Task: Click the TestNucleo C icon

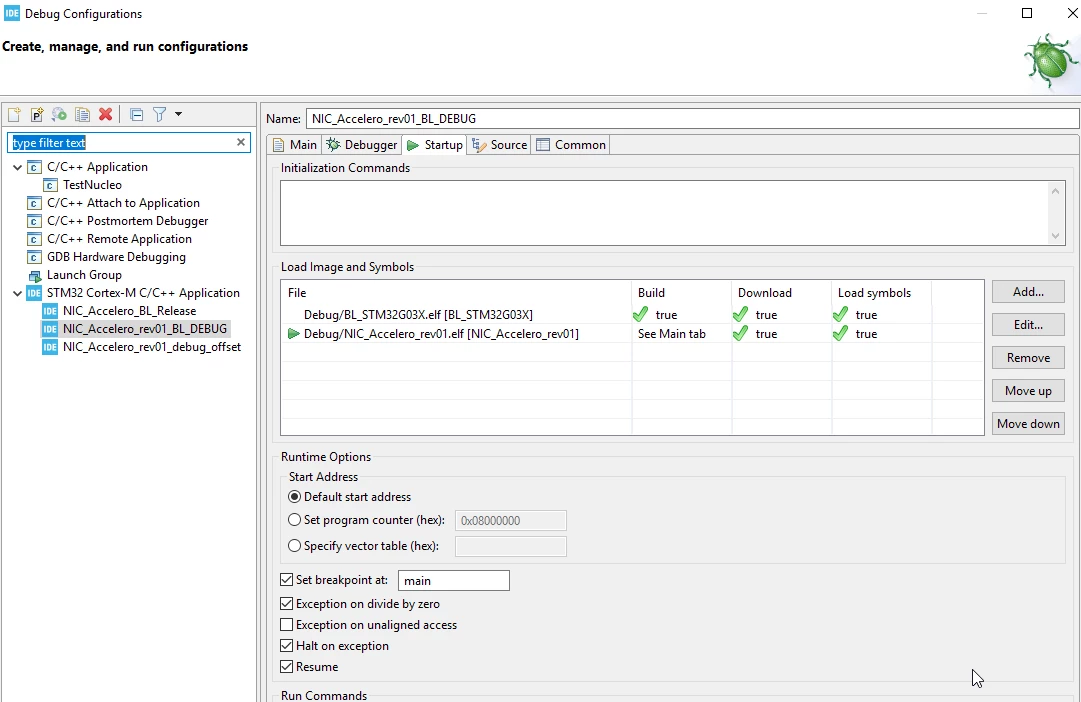Action: [50, 185]
